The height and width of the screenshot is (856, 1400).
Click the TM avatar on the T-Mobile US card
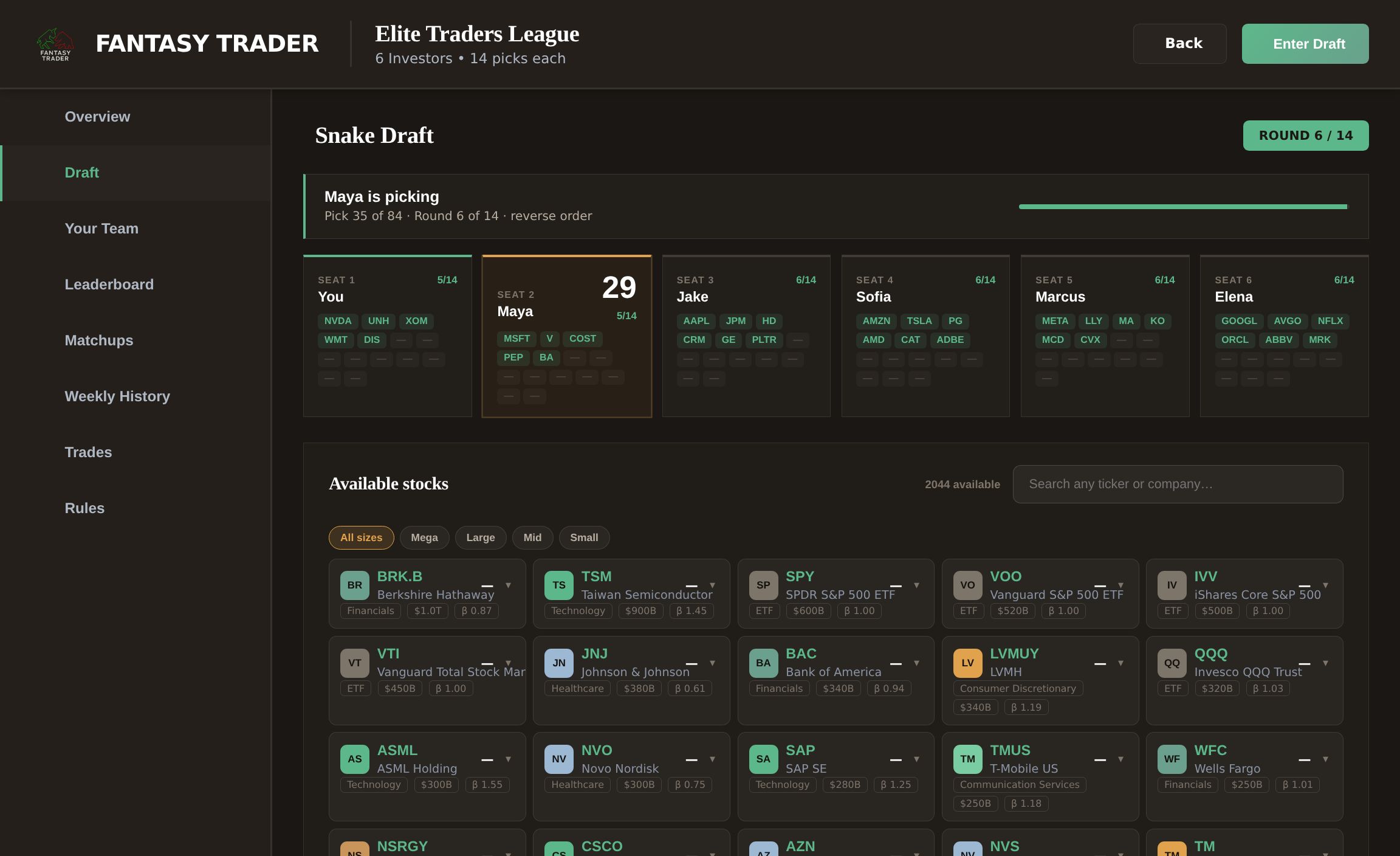point(968,759)
